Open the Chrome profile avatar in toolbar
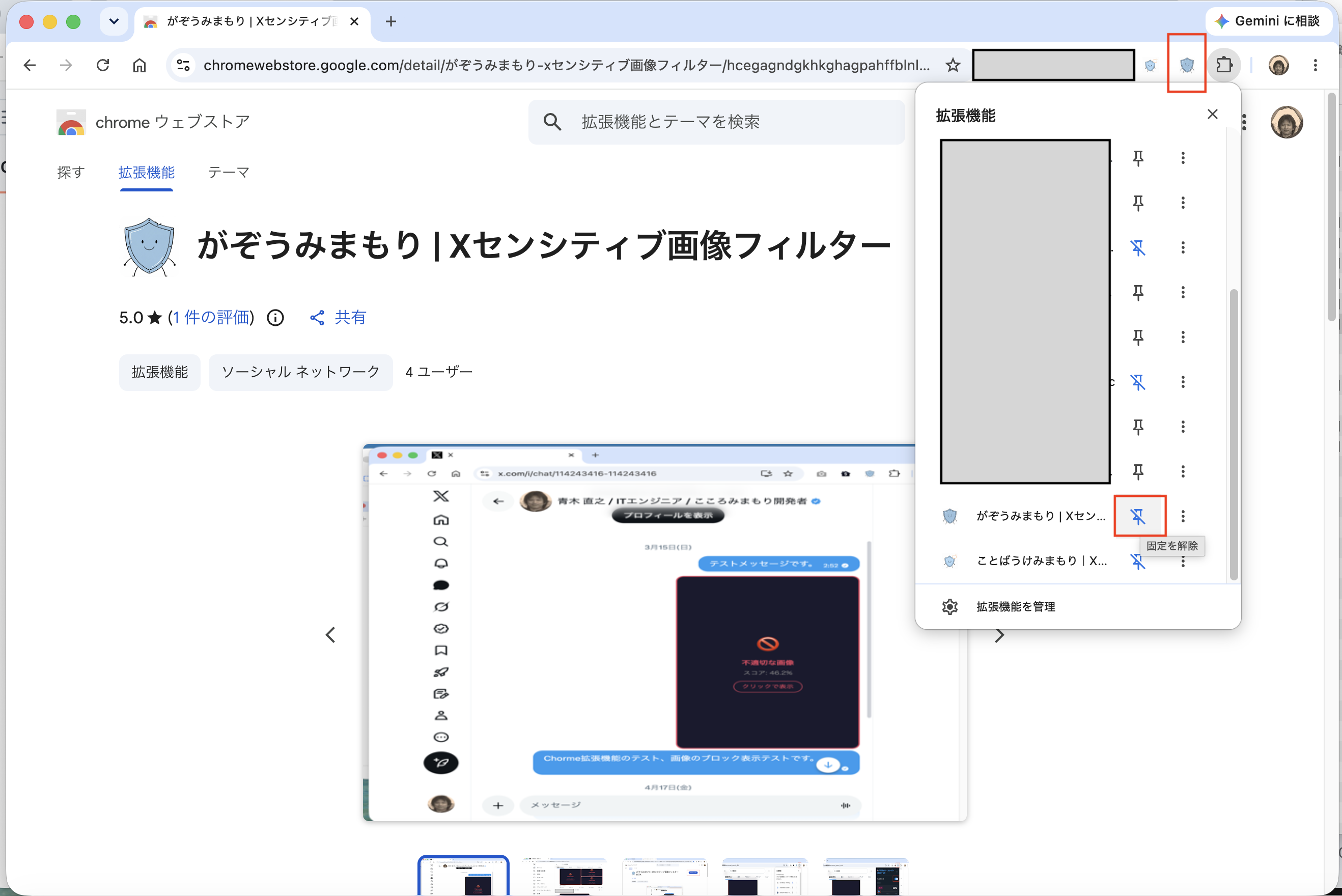Image resolution: width=1342 pixels, height=896 pixels. (x=1278, y=65)
